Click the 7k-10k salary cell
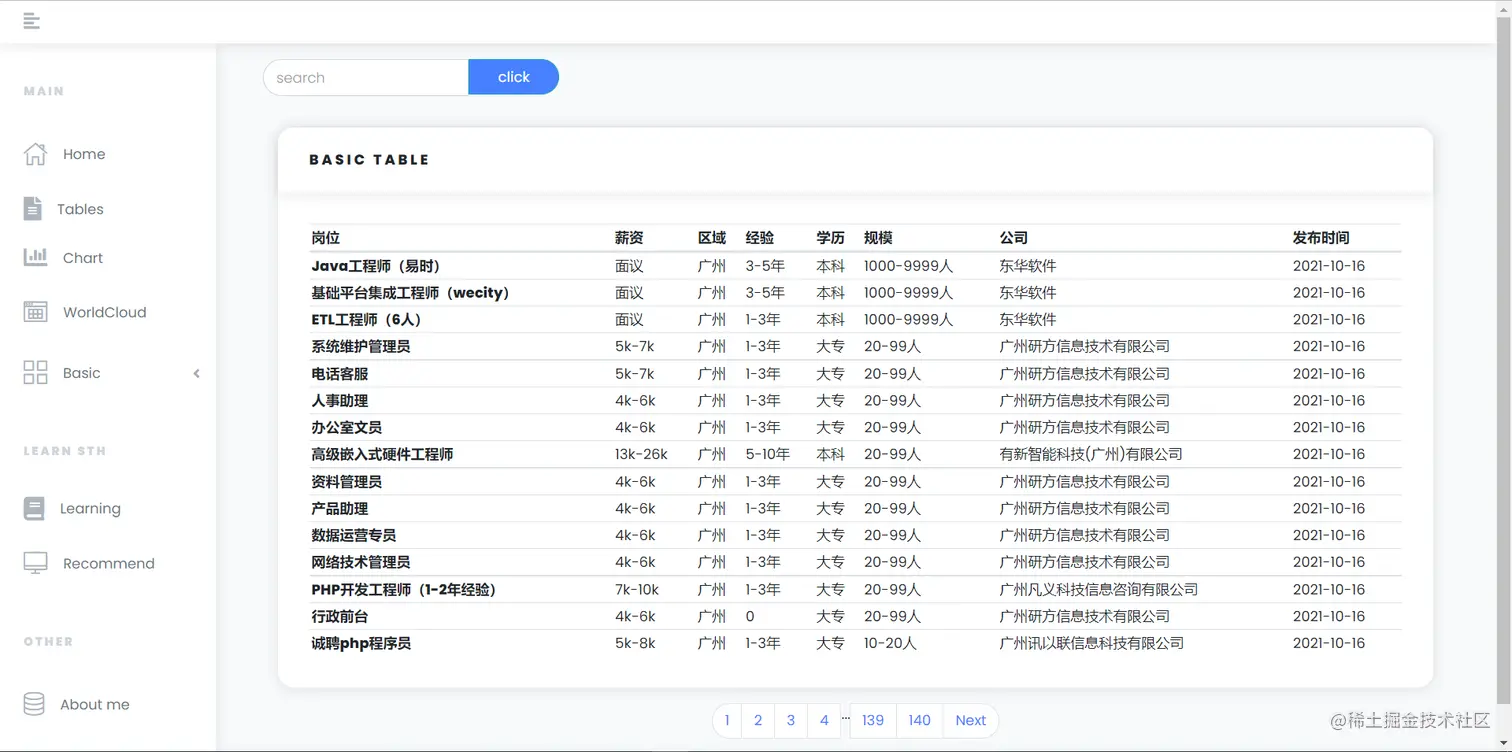Screen dimensions: 1512x752 click(x=638, y=590)
